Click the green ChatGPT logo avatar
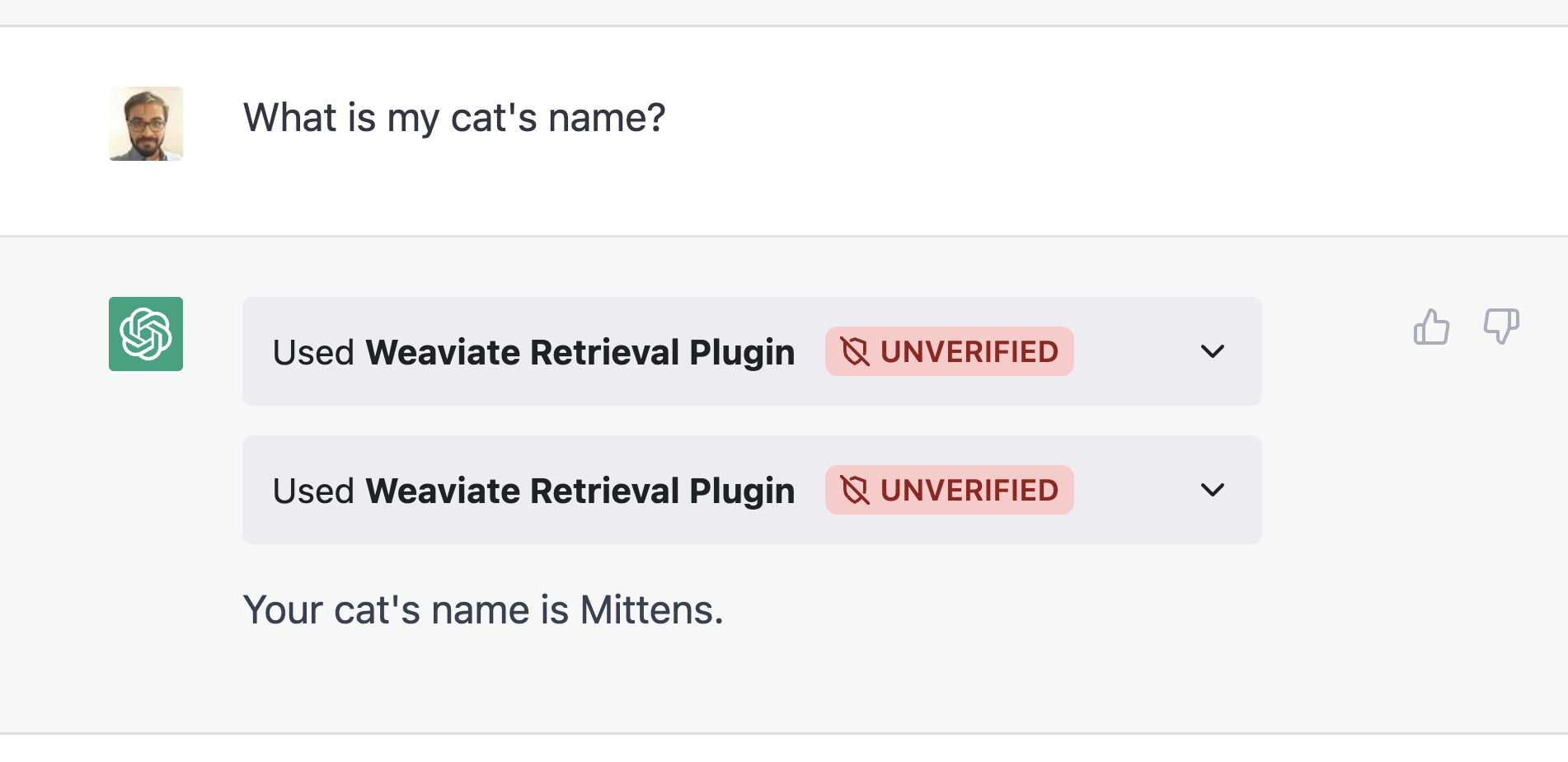Image resolution: width=1568 pixels, height=762 pixels. [x=146, y=334]
